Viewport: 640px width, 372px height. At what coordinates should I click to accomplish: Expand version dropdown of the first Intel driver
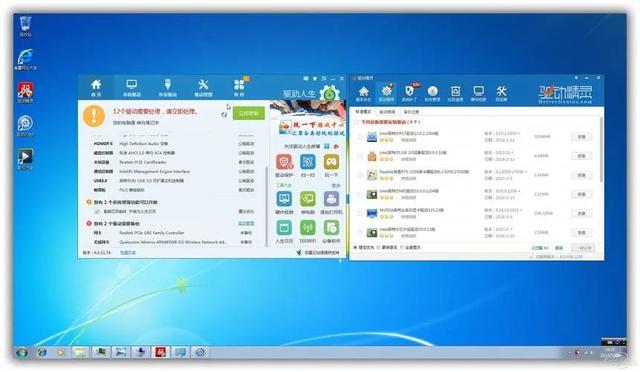coord(519,134)
